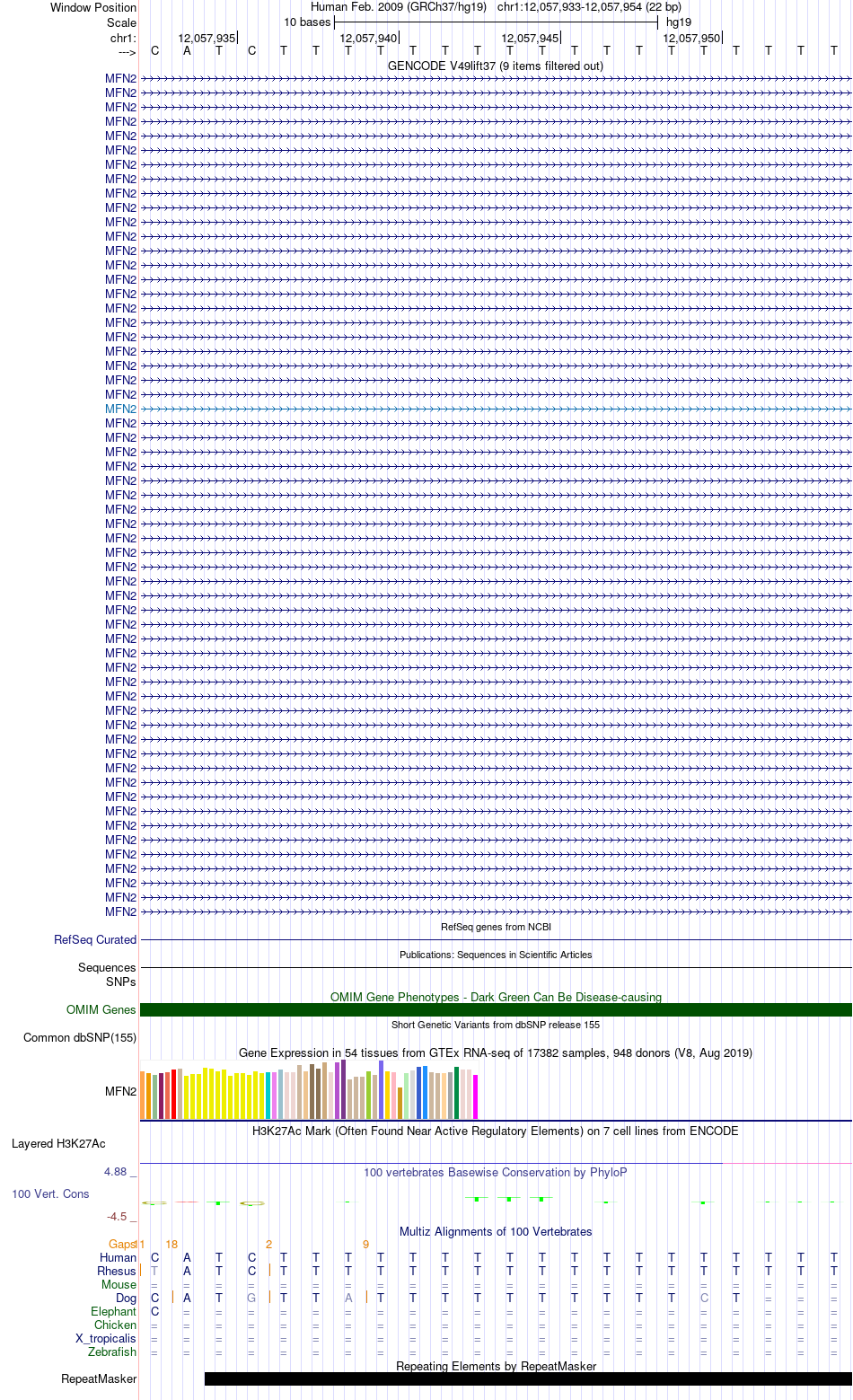Click the -4.5 PhyloP lower value
Viewport: 853px width, 1400px height.
[117, 1216]
